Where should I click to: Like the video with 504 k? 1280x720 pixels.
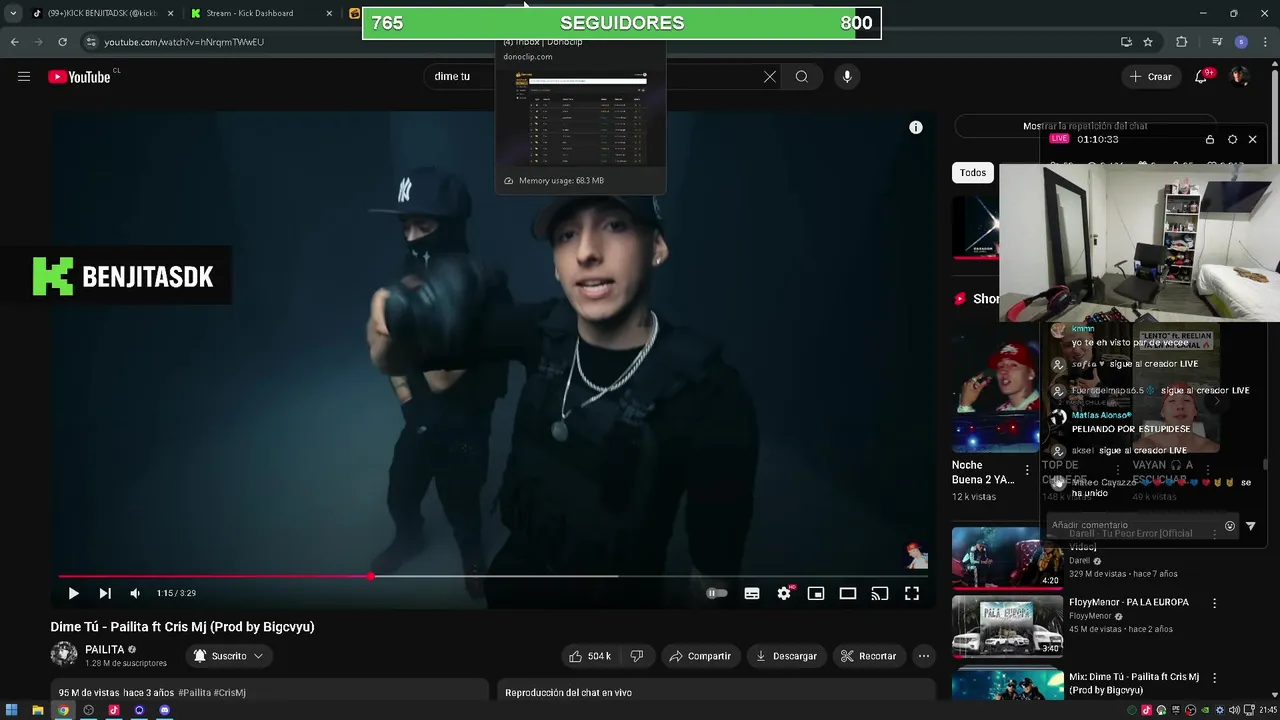point(590,656)
